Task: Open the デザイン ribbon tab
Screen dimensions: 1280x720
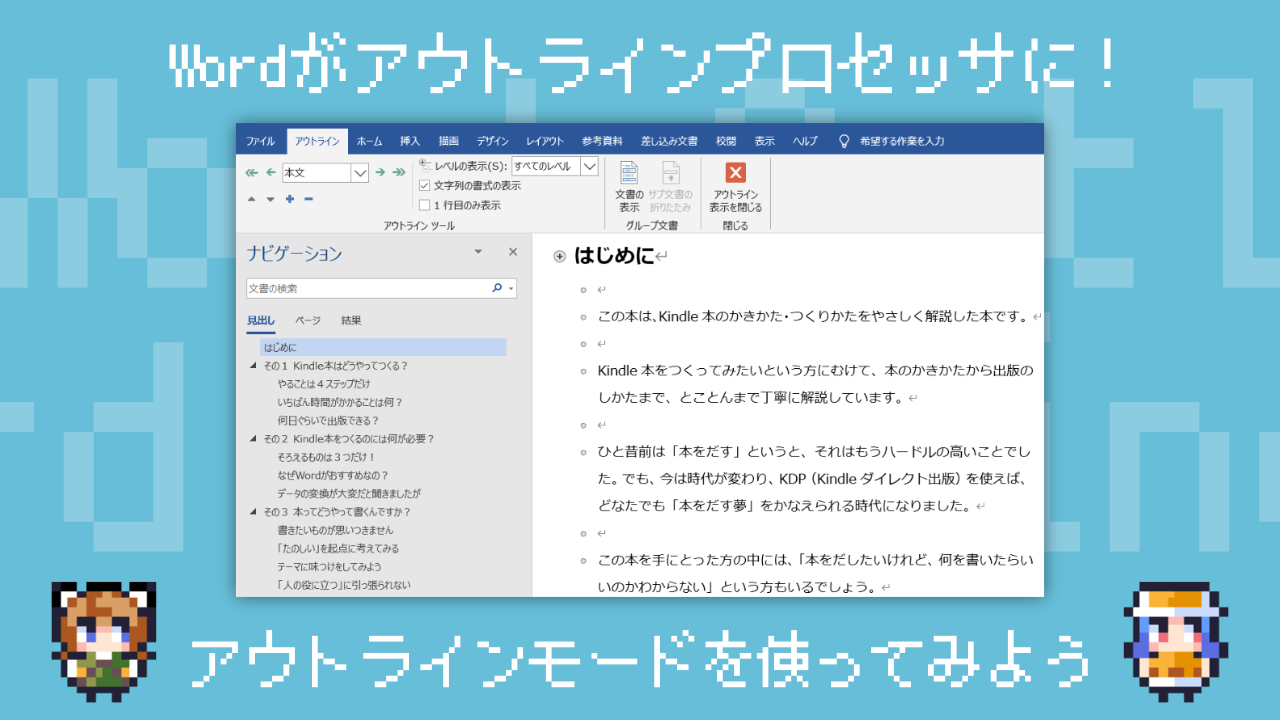Action: 492,141
